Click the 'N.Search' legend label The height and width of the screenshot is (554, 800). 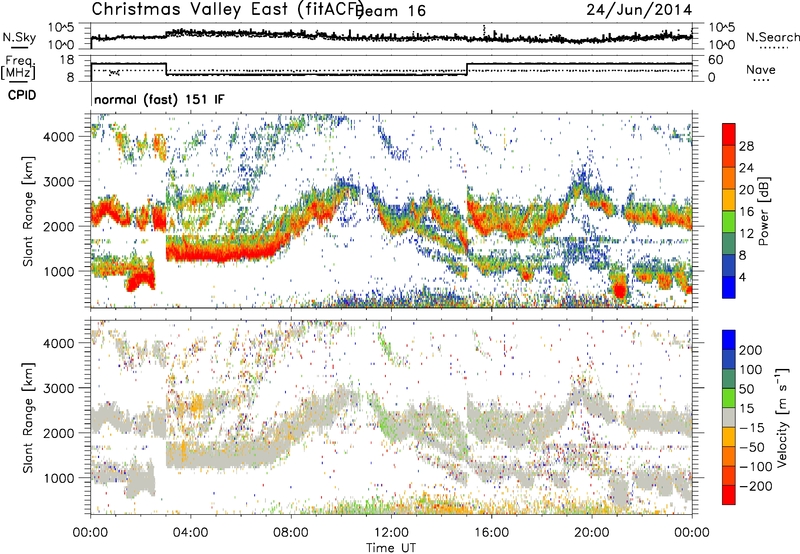point(772,37)
